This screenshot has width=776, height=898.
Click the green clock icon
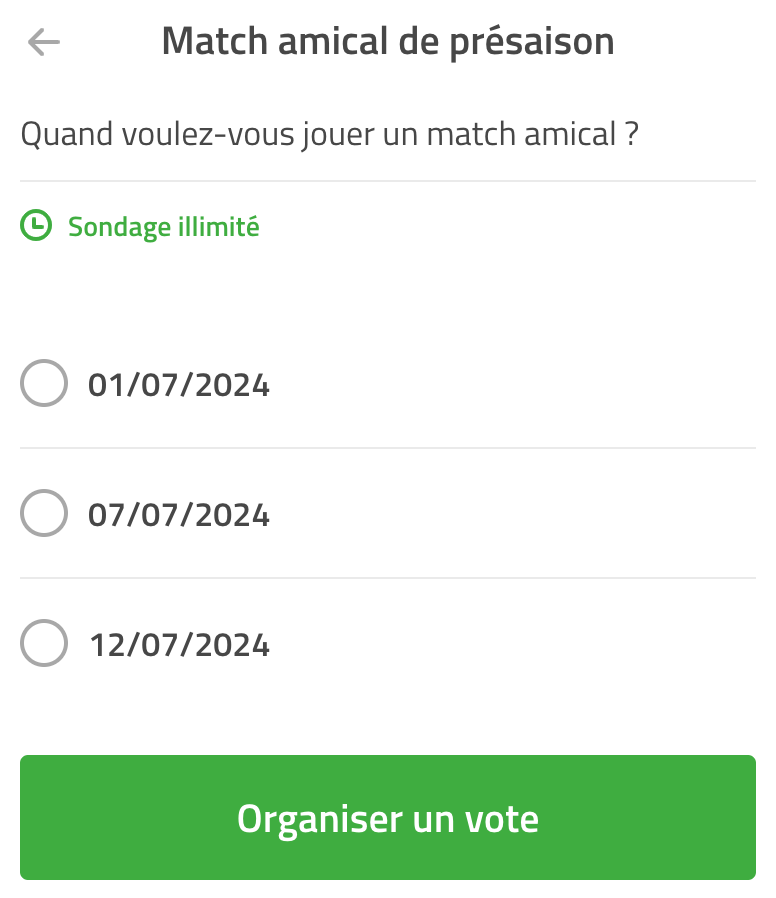tap(36, 225)
